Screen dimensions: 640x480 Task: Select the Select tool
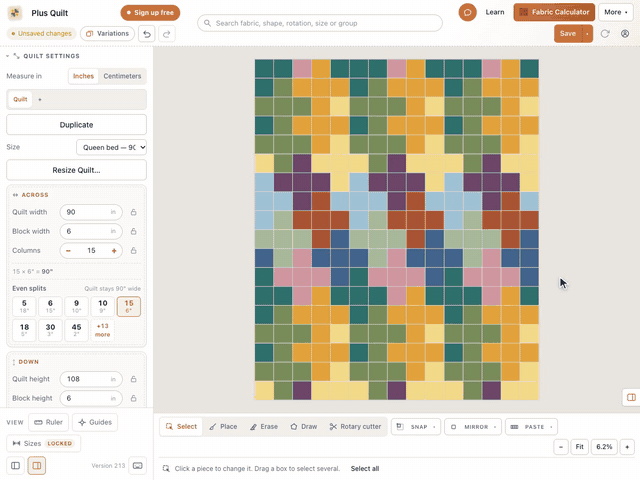coord(181,427)
